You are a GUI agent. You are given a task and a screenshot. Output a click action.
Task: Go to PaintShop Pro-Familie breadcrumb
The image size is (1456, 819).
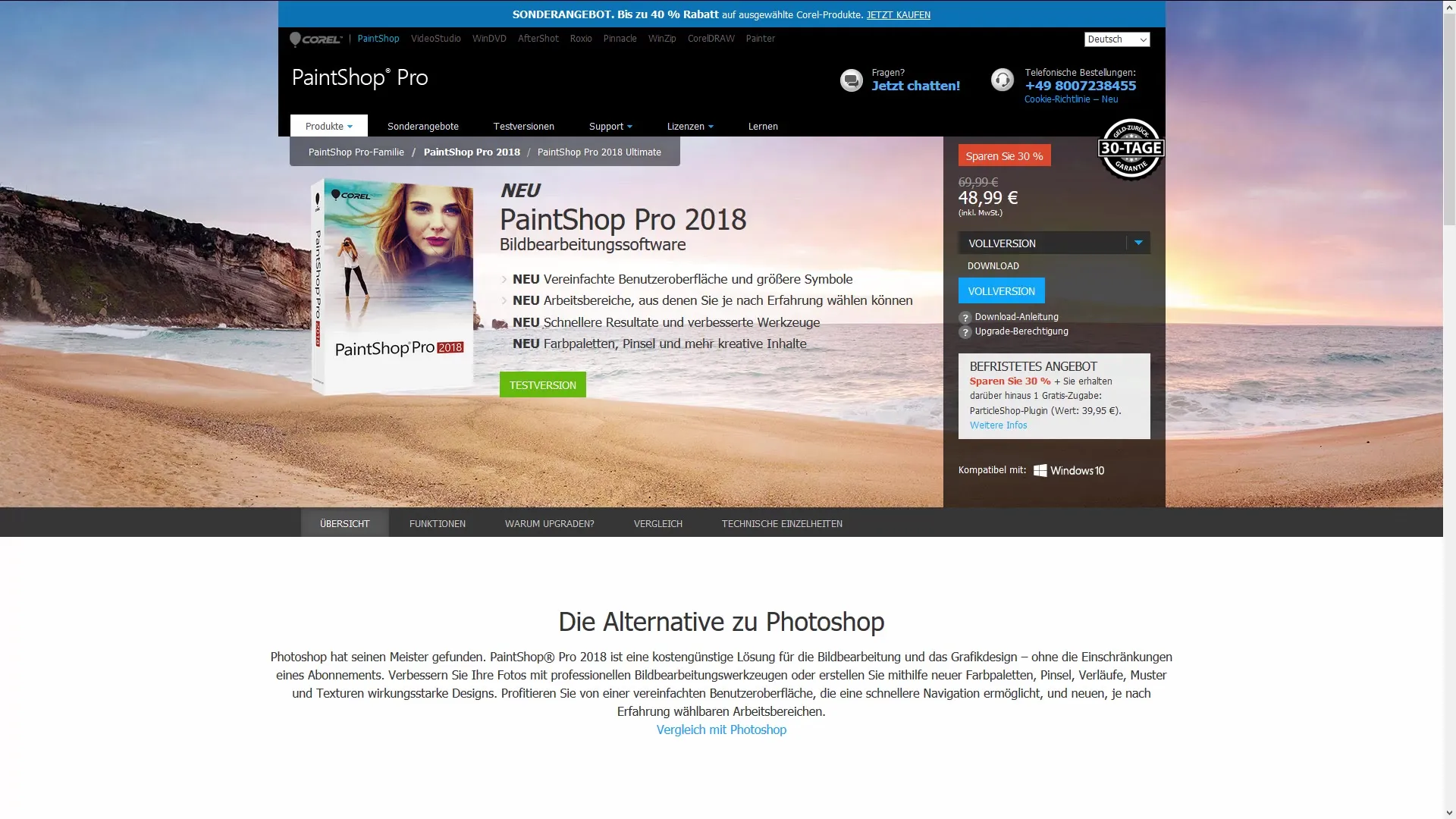click(356, 152)
